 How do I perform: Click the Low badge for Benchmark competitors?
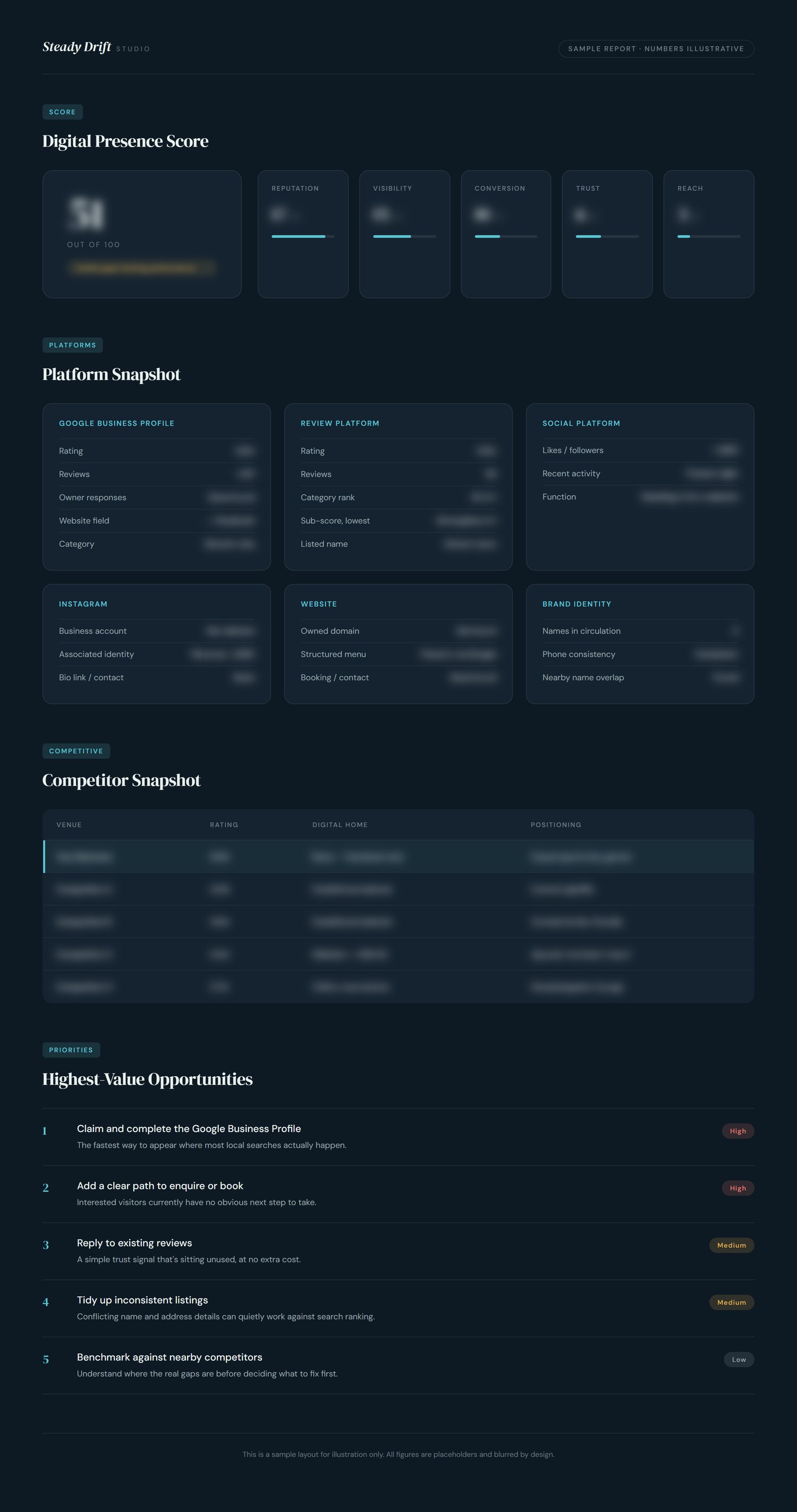739,1359
